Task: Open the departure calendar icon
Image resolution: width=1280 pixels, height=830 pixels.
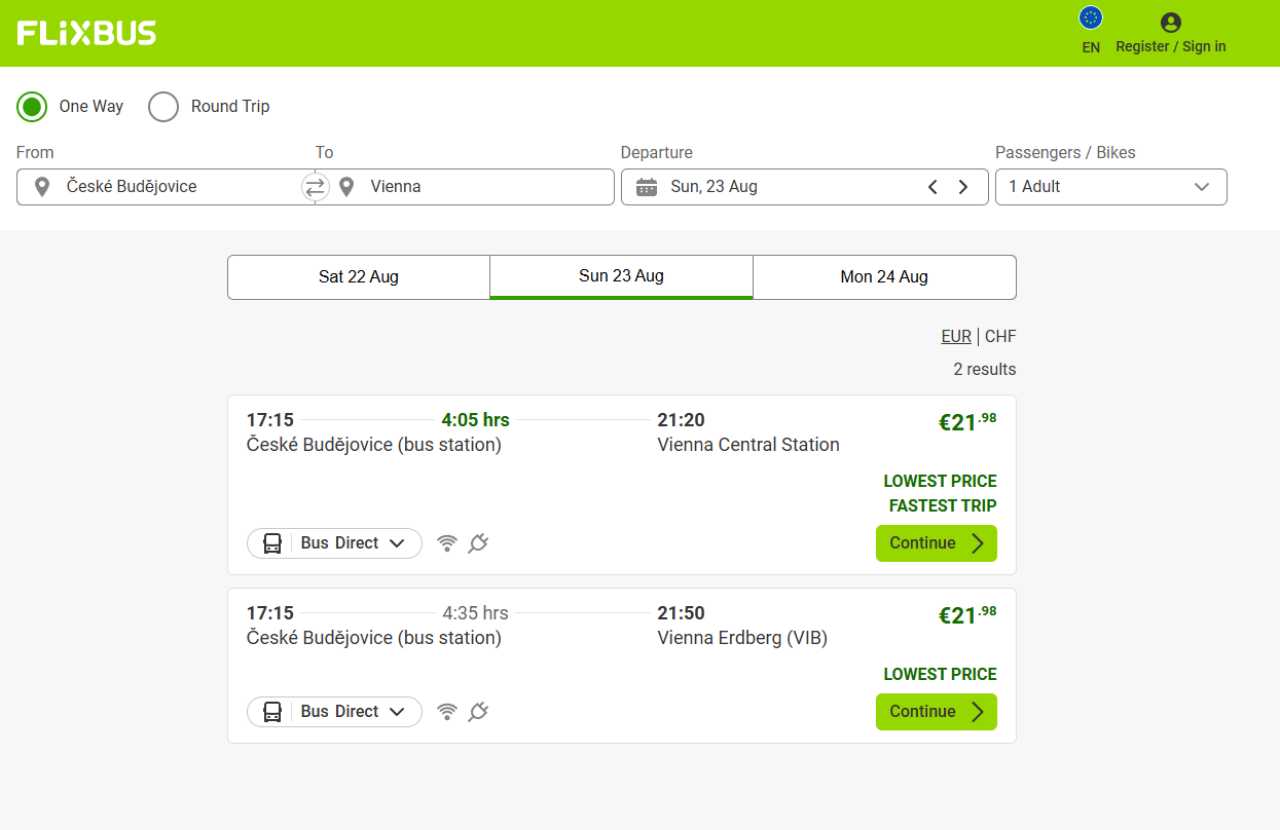Action: coord(647,187)
